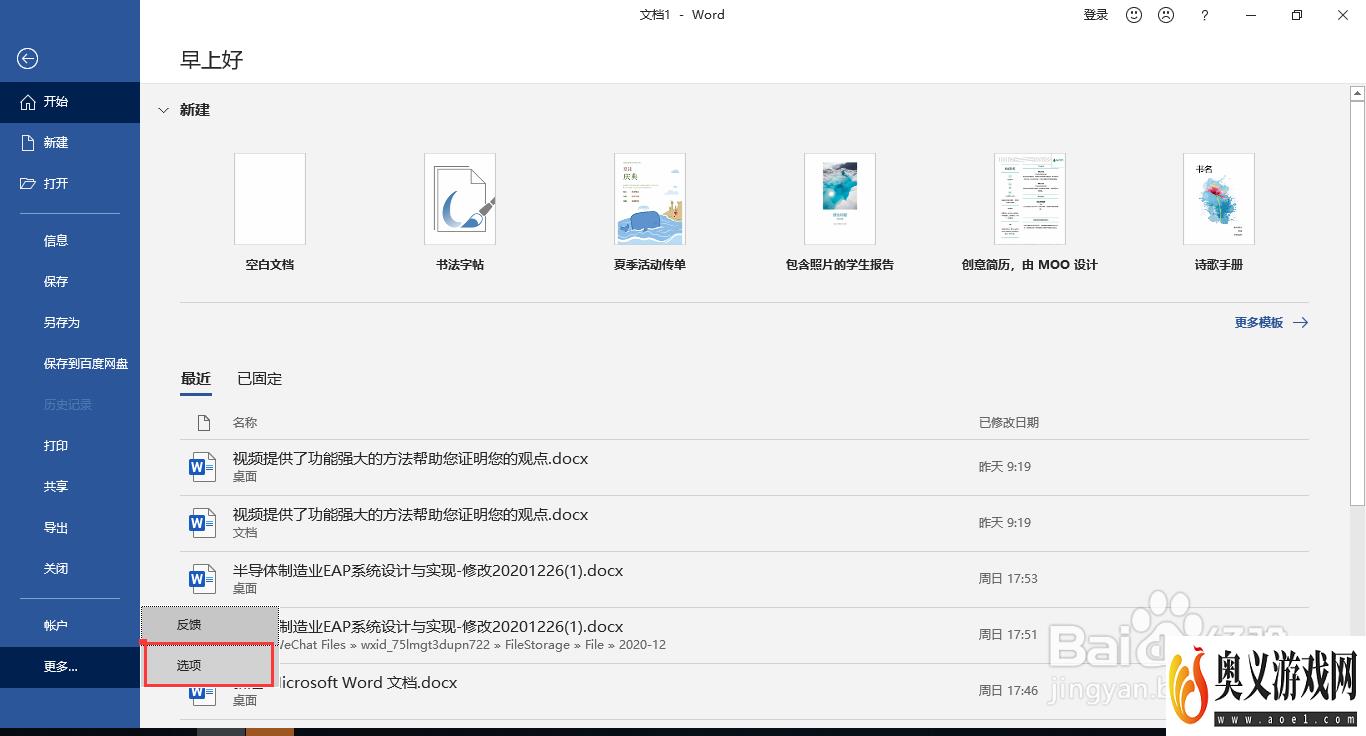Select the 夏季活动传单 template
Screen dimensions: 1366x736
point(650,199)
